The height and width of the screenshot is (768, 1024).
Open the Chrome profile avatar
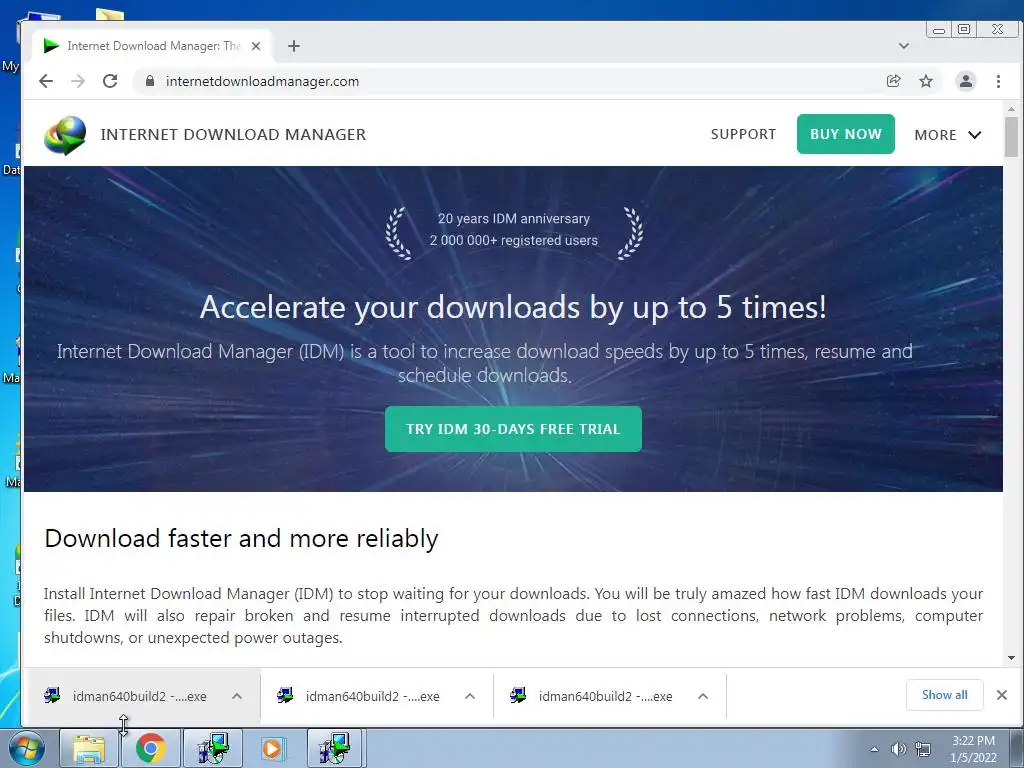[x=965, y=81]
